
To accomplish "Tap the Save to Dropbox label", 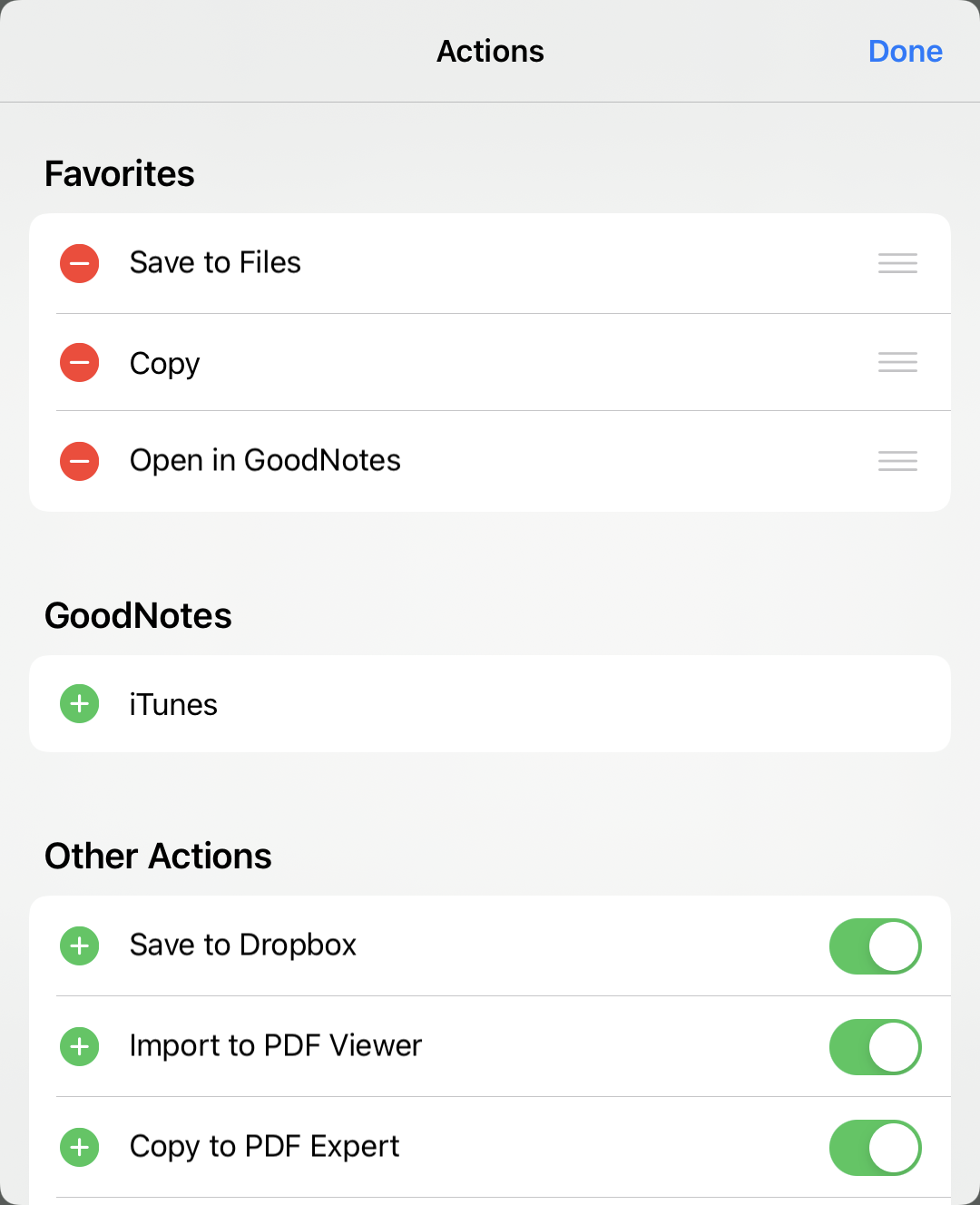I will pyautogui.click(x=242, y=945).
